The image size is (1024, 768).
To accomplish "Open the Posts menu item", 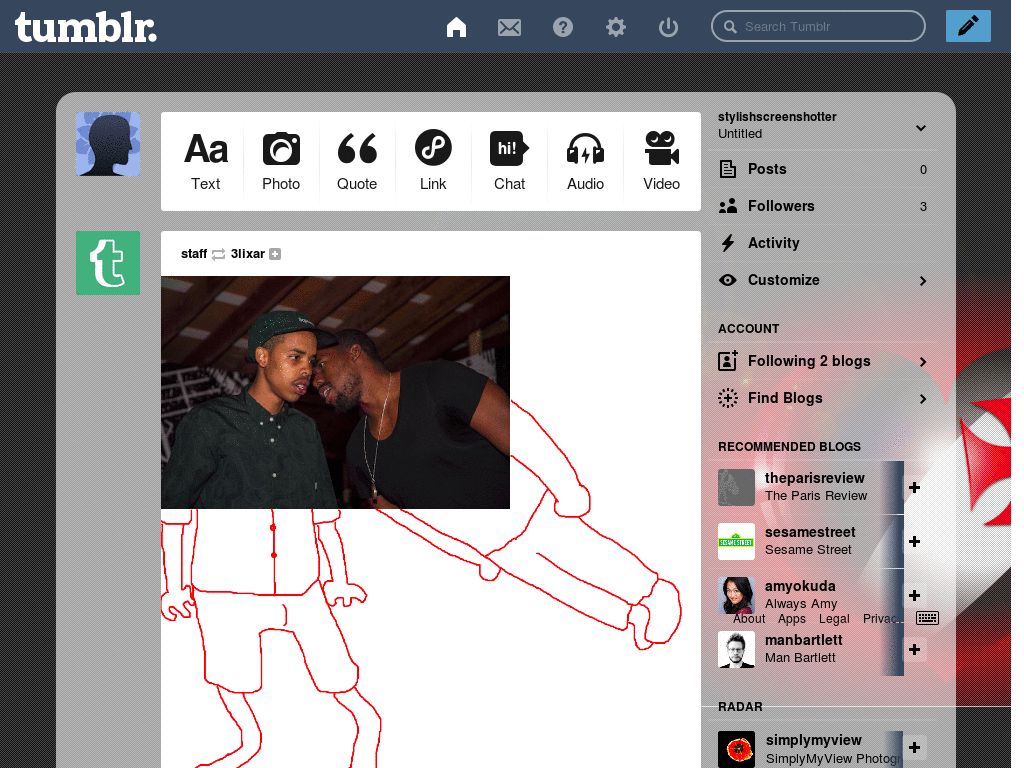I will coord(823,169).
